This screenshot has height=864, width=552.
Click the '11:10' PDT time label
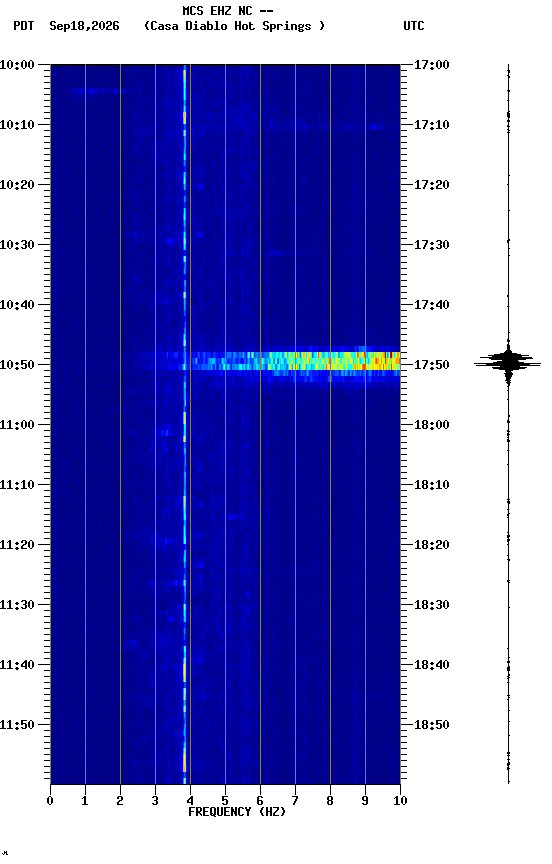17,485
